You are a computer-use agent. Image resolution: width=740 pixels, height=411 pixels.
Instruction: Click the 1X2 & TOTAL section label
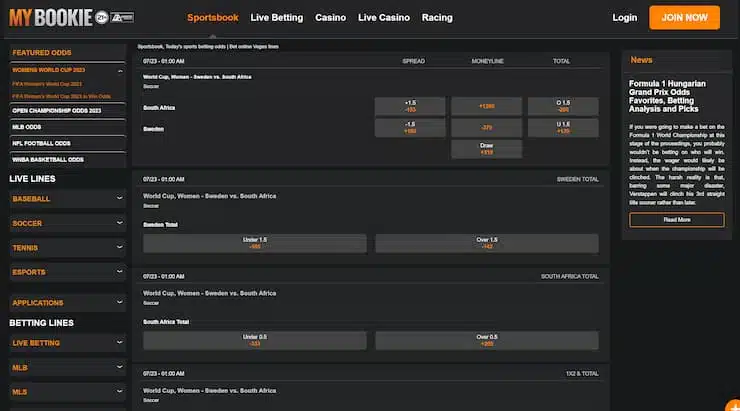(x=582, y=374)
